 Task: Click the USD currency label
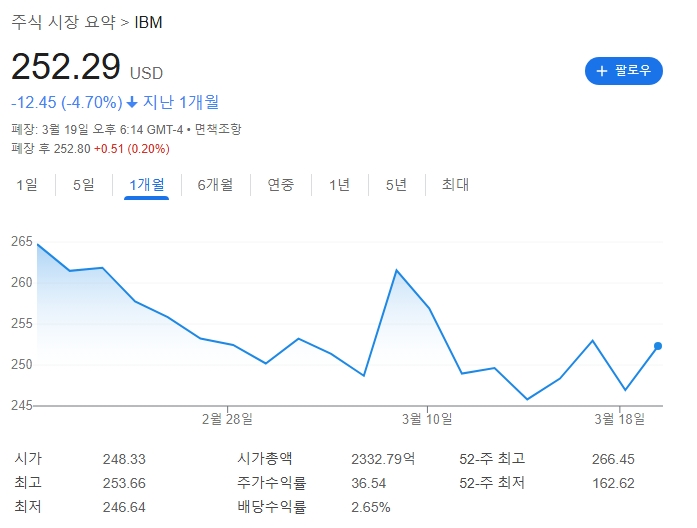(x=146, y=73)
